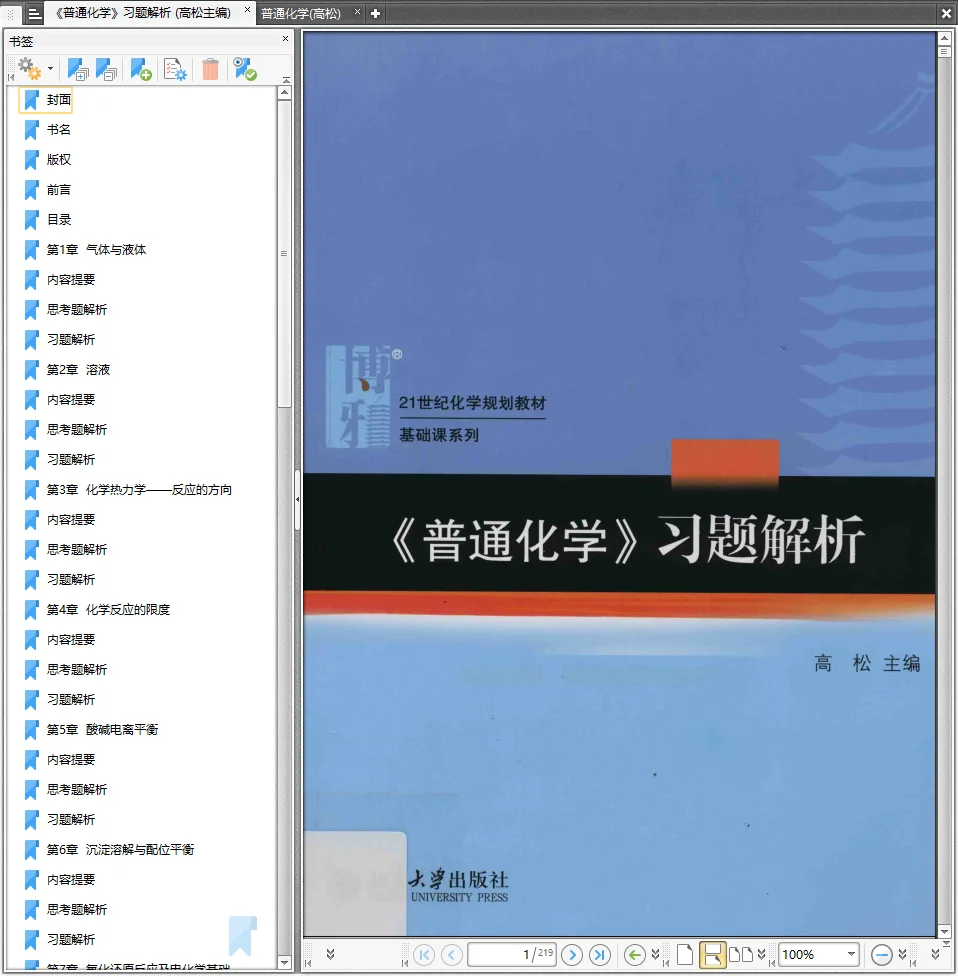The image size is (958, 976).
Task: Open bookmark options gear menu
Action: (x=29, y=68)
